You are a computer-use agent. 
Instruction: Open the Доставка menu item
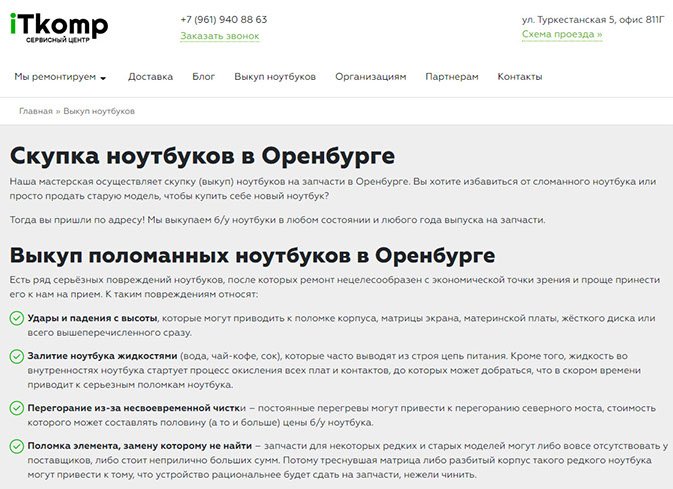150,77
